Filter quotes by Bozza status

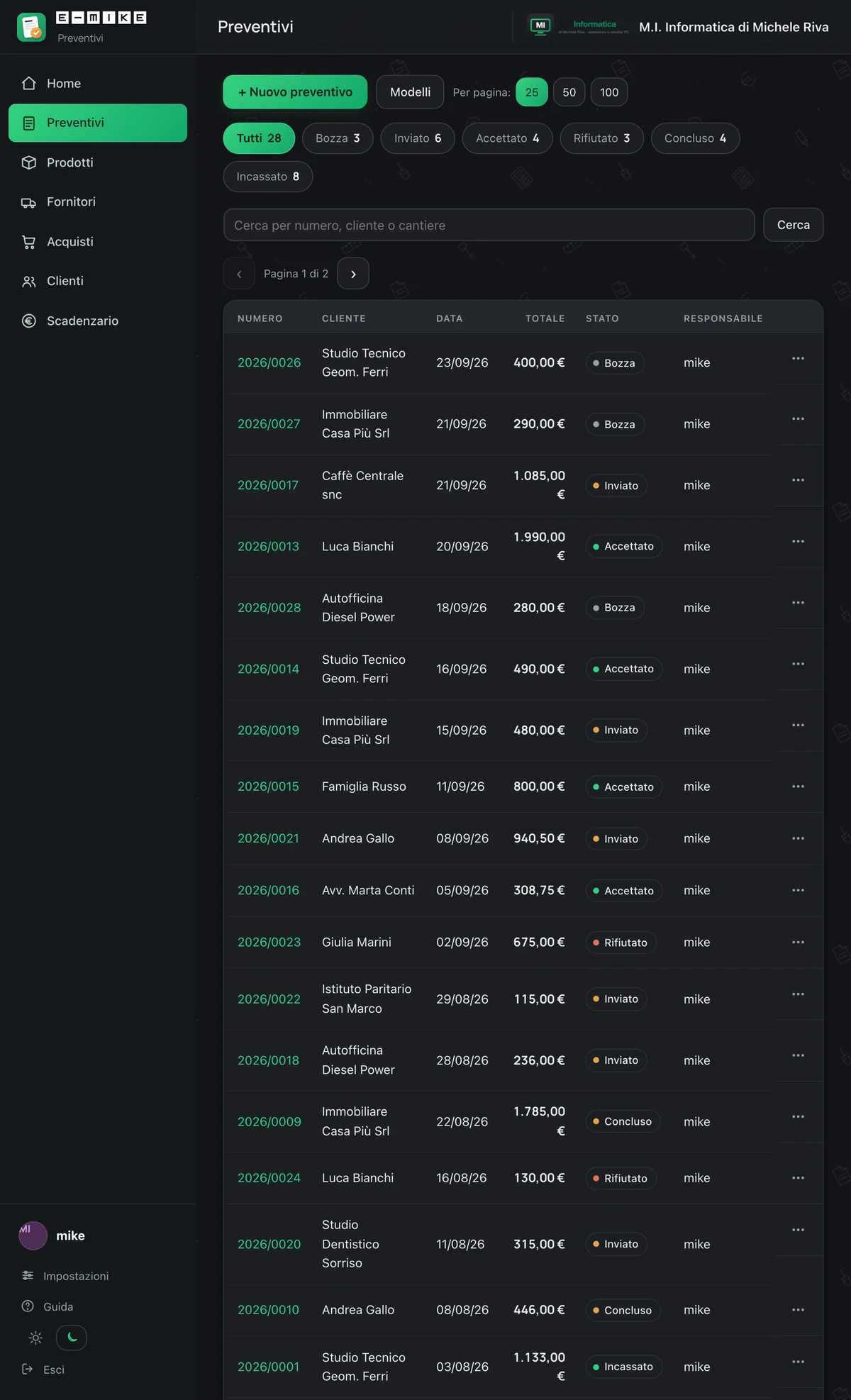338,138
